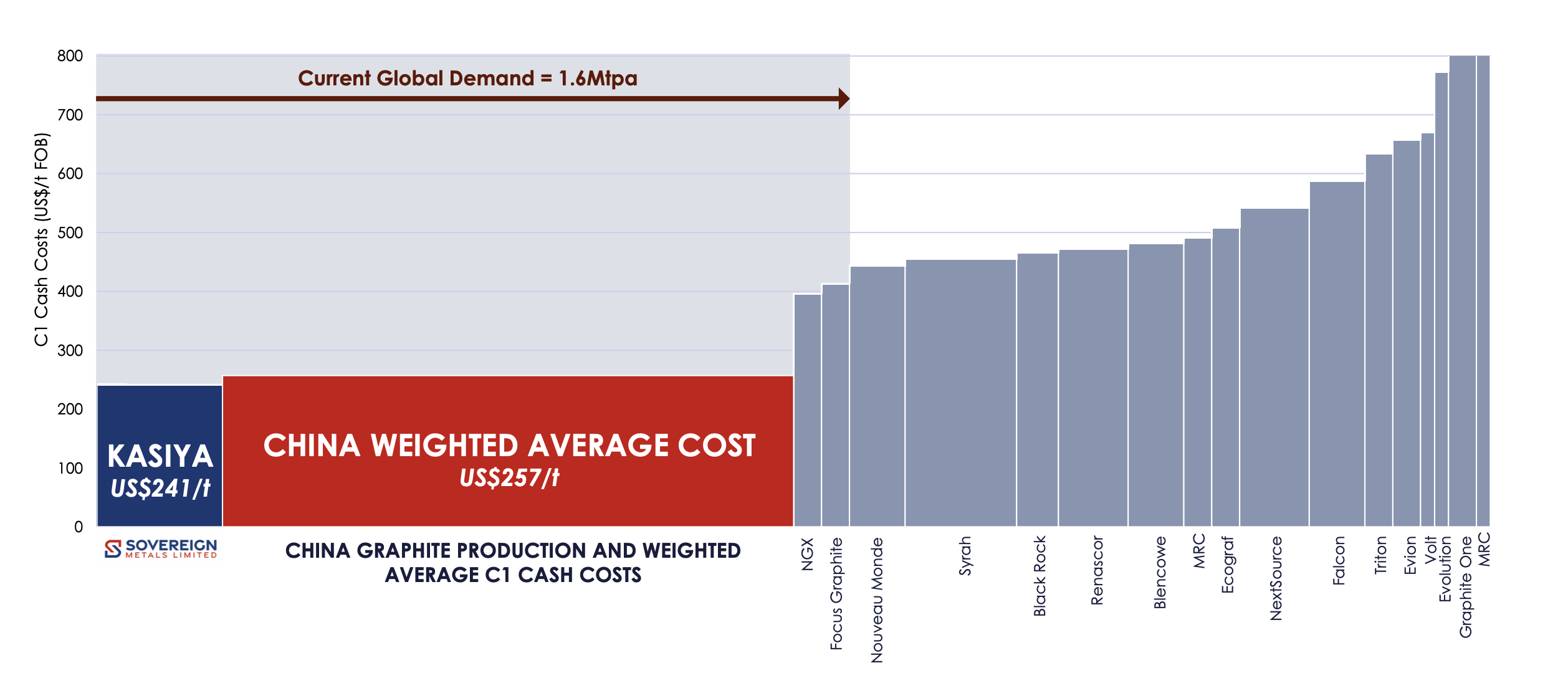The height and width of the screenshot is (683, 1568).
Task: Select the 'NextSource' bar label
Action: tap(1276, 578)
